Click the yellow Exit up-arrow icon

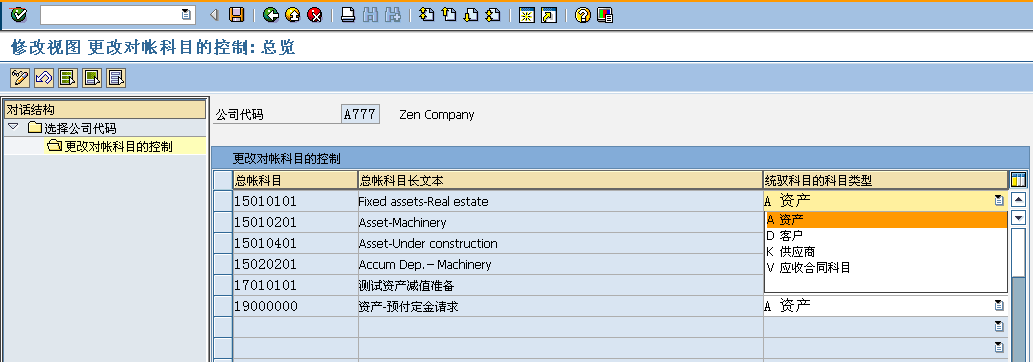point(293,15)
